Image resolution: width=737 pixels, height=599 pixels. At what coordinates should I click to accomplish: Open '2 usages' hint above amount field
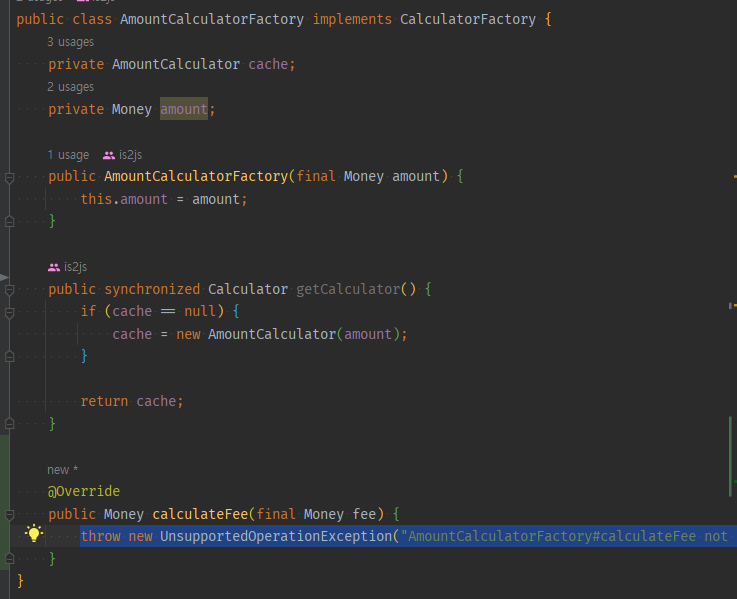click(71, 87)
